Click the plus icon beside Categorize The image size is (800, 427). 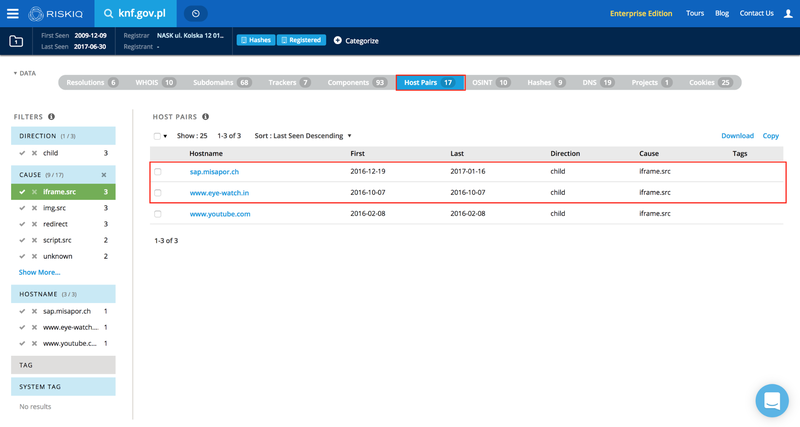click(337, 40)
